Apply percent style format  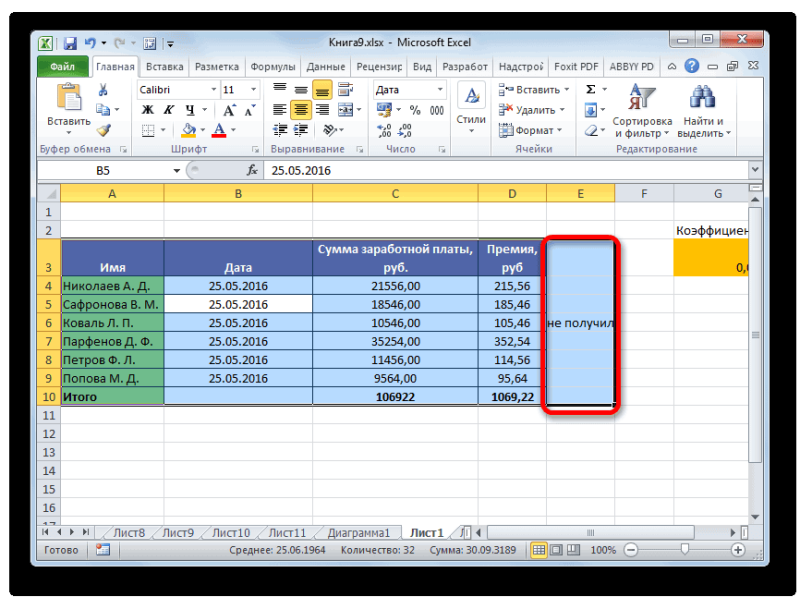415,110
